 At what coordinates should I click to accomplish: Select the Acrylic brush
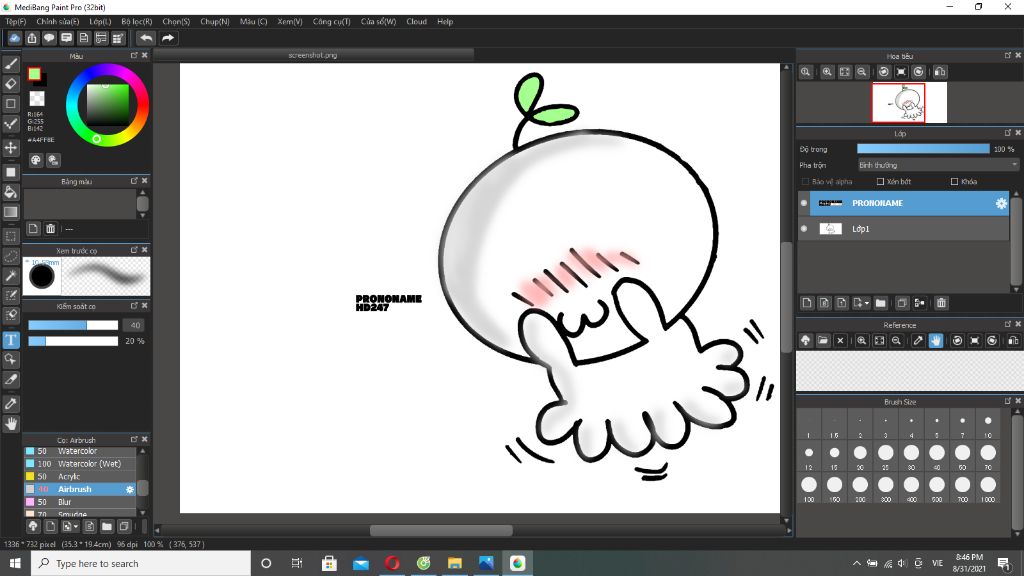[80, 477]
